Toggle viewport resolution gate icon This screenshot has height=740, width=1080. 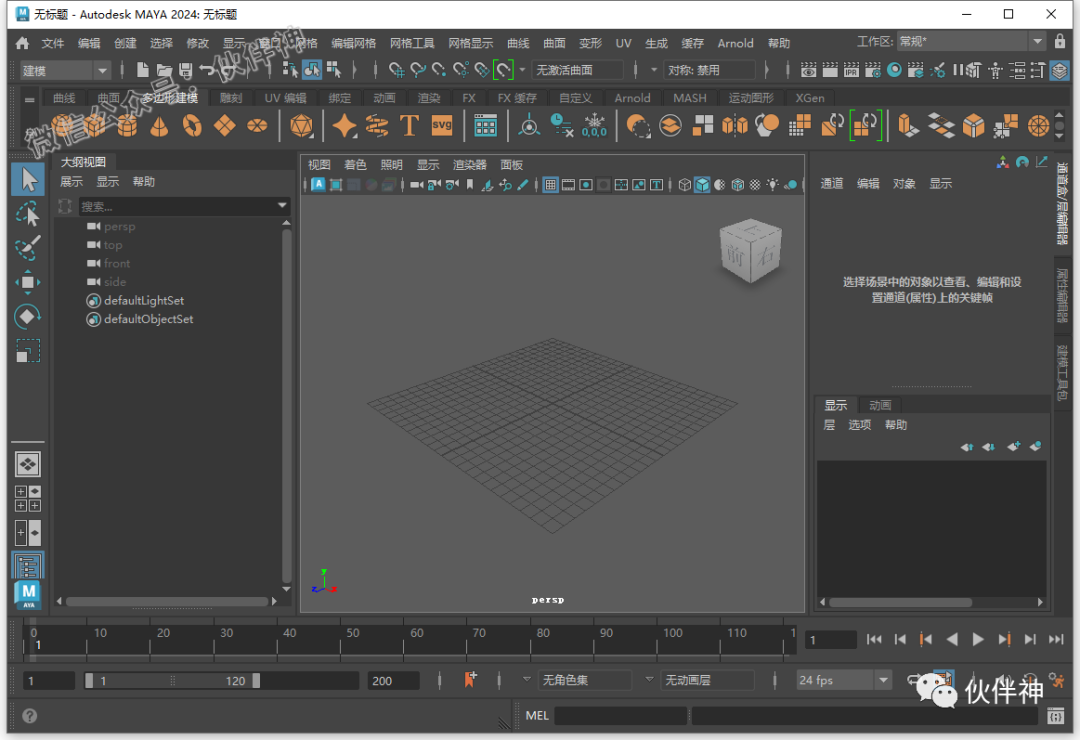[x=586, y=185]
